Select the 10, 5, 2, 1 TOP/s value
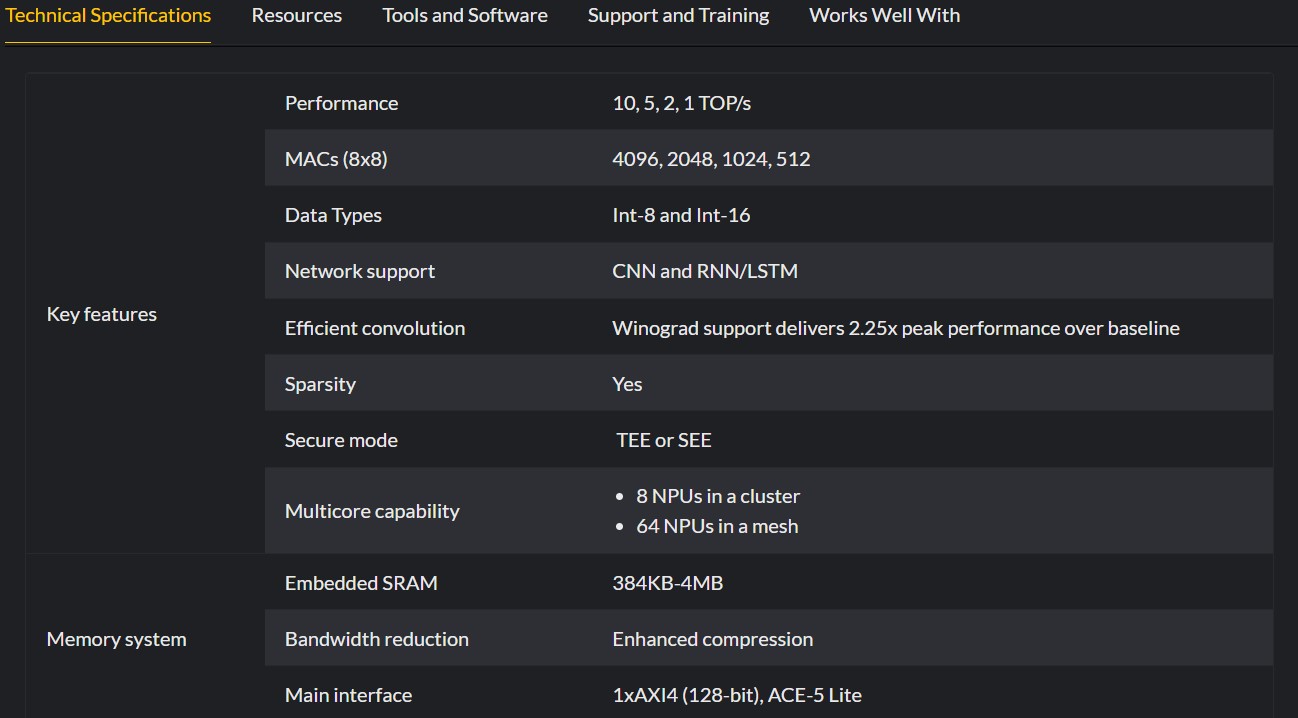The width and height of the screenshot is (1298, 718). tap(681, 103)
